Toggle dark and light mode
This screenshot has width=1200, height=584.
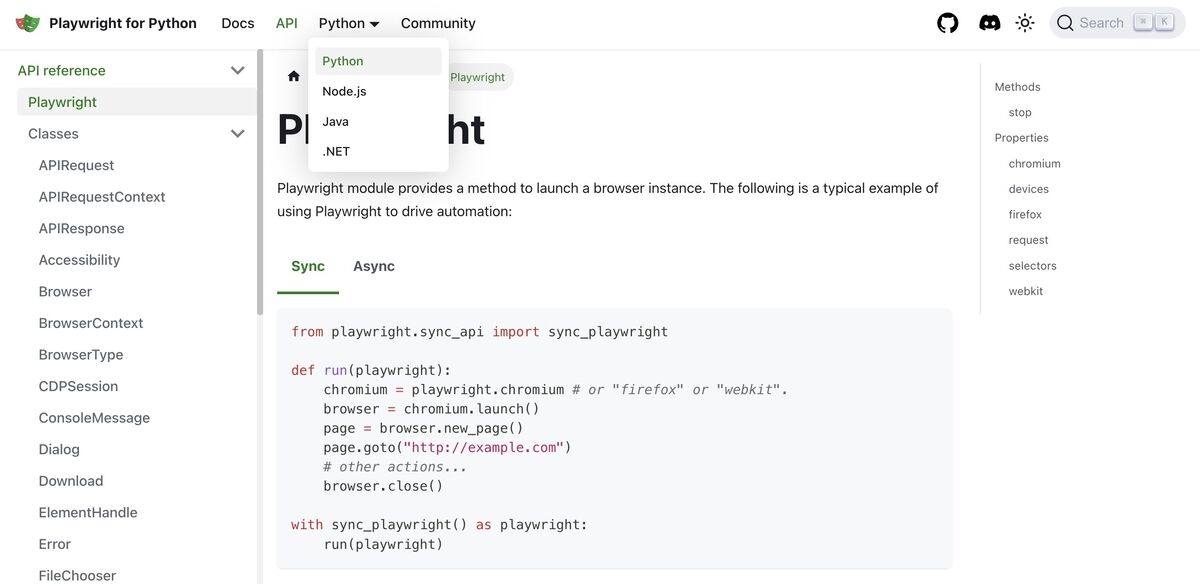coord(1024,23)
